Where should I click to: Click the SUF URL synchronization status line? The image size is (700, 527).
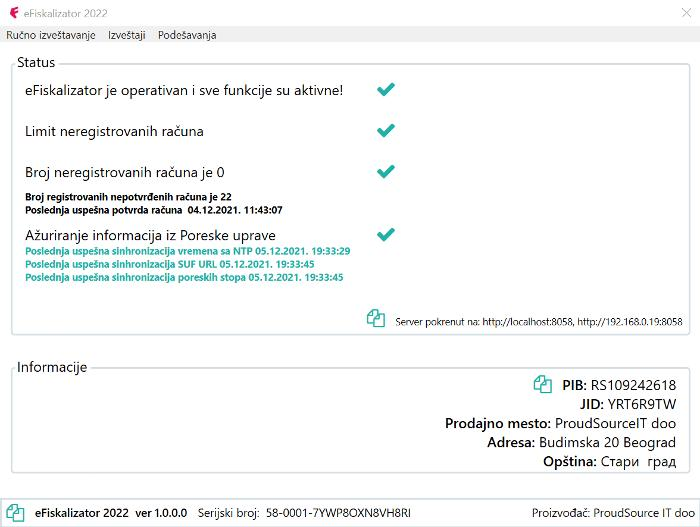click(170, 264)
